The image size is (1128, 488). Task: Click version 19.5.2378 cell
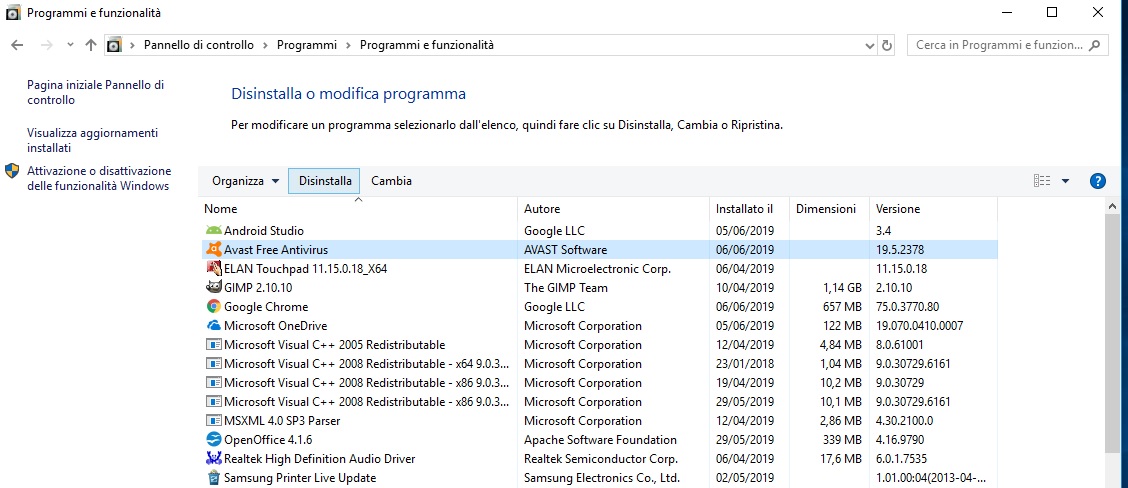[900, 250]
